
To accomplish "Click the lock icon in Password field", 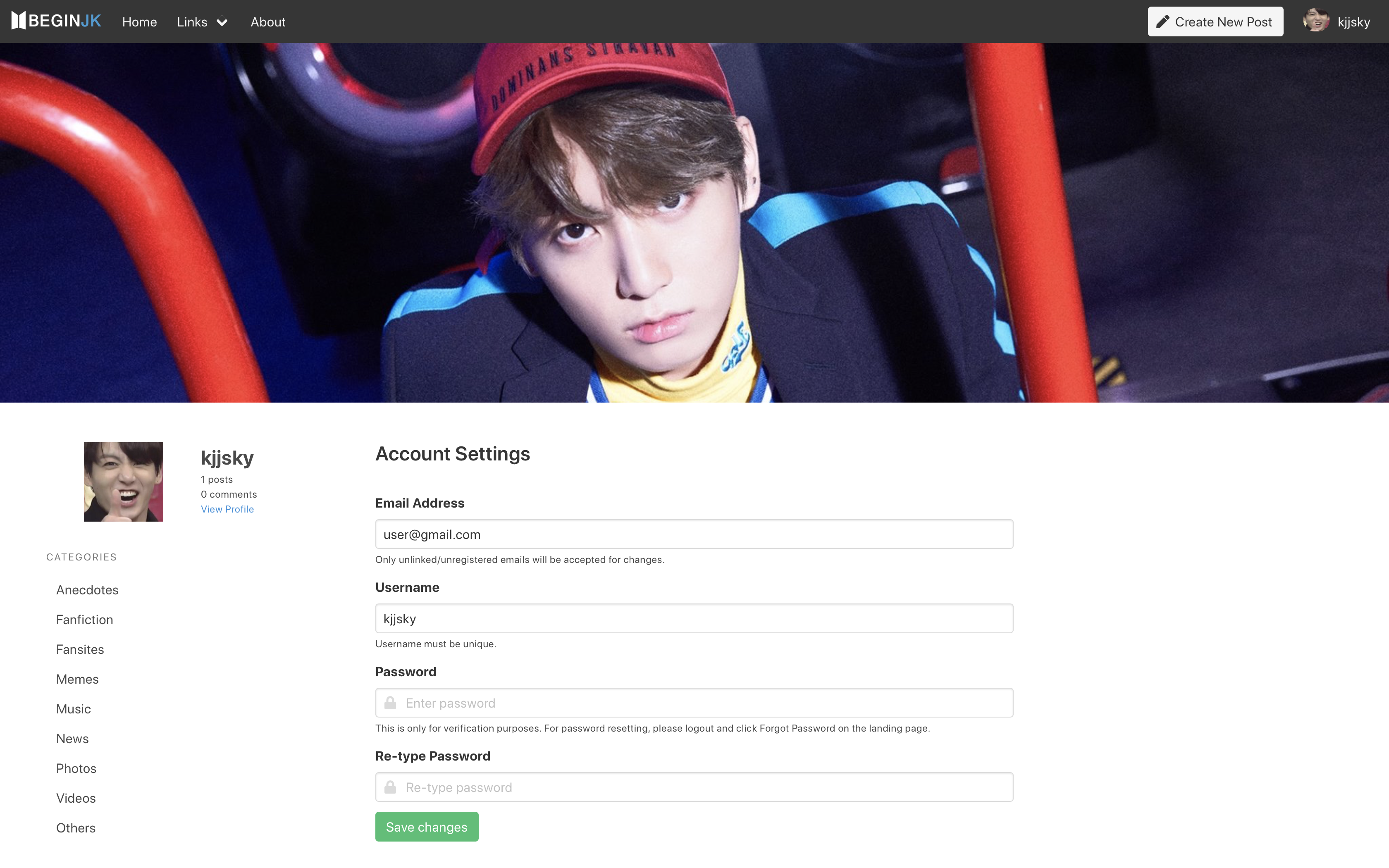I will point(390,703).
